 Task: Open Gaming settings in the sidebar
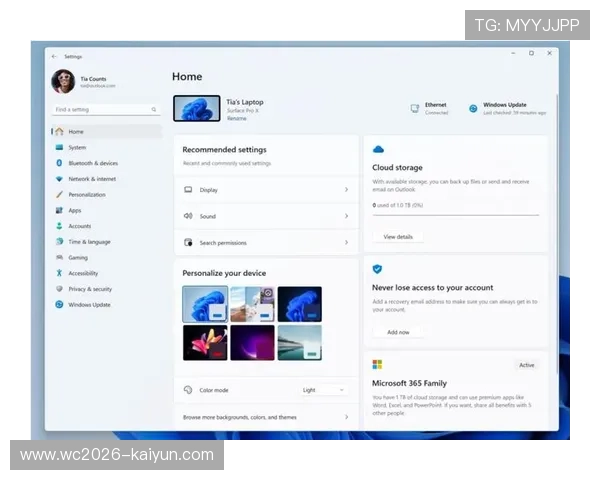click(x=78, y=258)
